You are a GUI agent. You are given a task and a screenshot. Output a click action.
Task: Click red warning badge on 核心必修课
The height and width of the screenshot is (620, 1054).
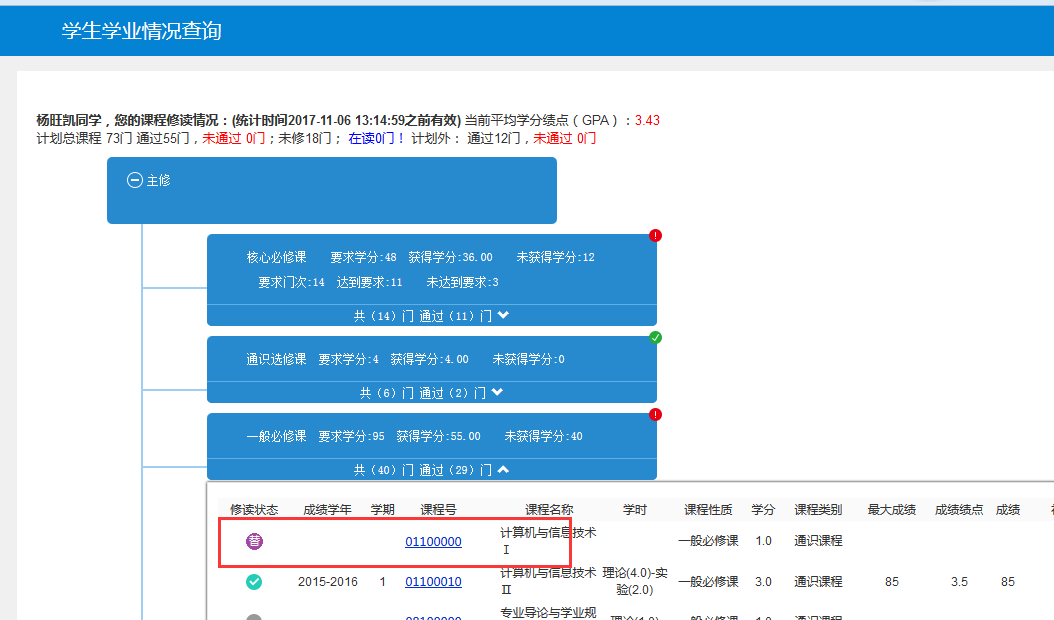(655, 236)
